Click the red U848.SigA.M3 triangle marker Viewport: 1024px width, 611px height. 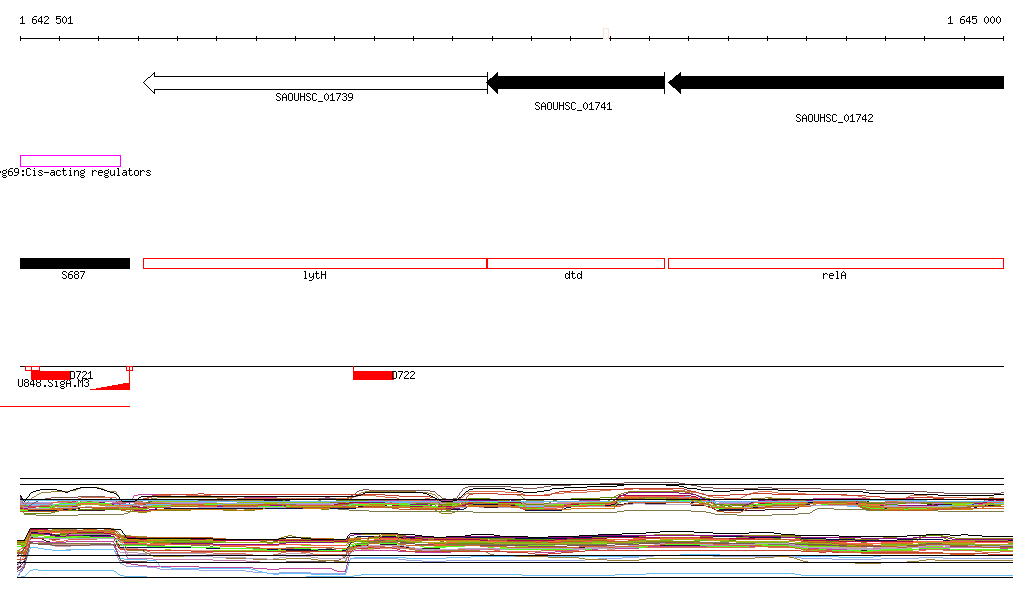pyautogui.click(x=116, y=385)
